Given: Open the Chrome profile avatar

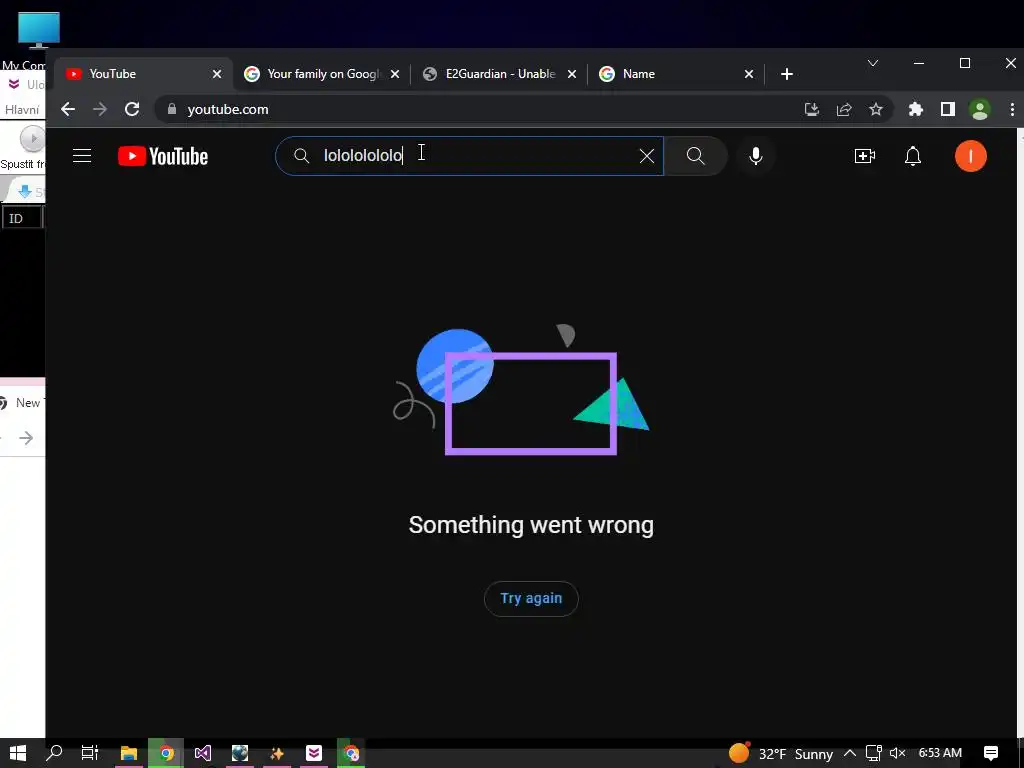Looking at the screenshot, I should coord(980,109).
